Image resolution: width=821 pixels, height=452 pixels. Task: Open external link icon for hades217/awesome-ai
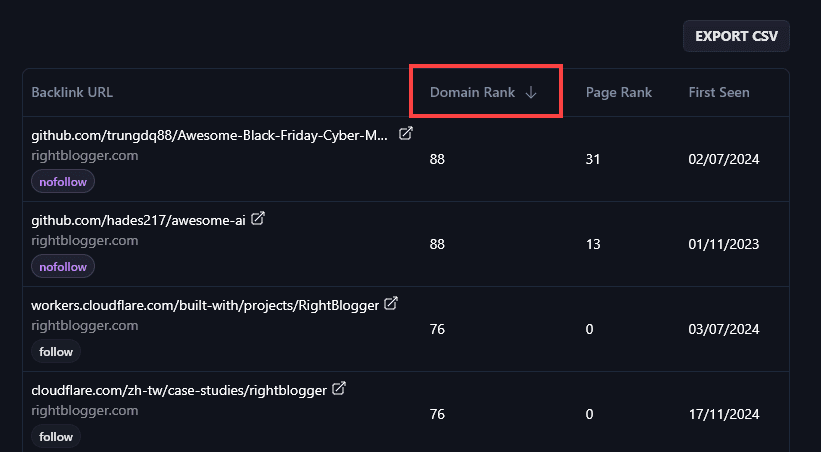(x=258, y=218)
